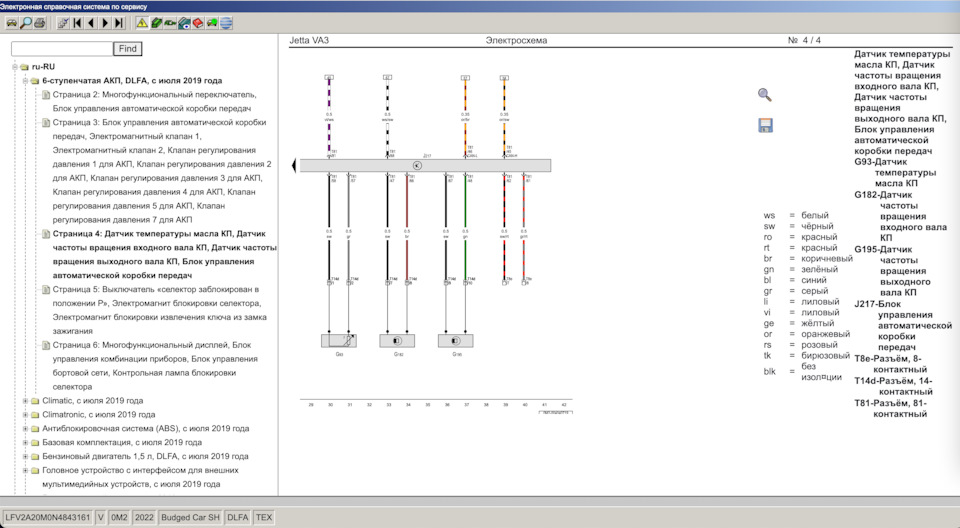The height and width of the screenshot is (528, 960).
Task: Click the J217 control unit bar in diagram
Action: pos(425,165)
